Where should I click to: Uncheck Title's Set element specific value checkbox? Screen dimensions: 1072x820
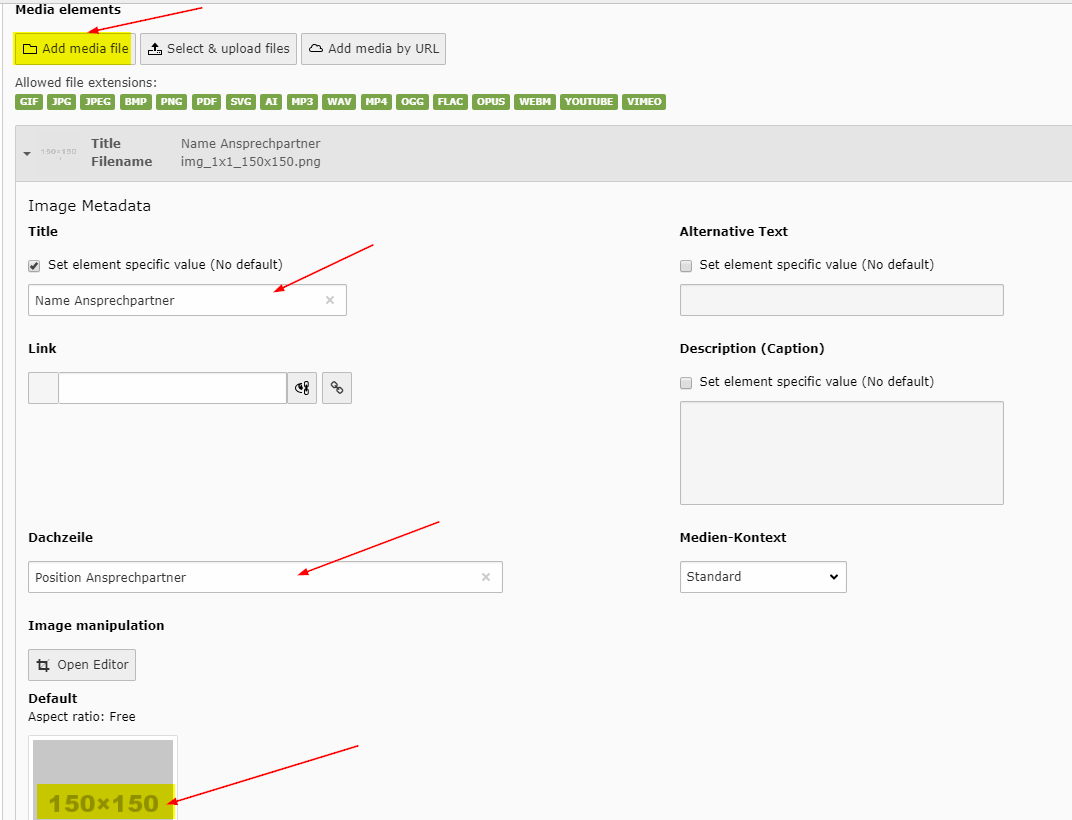35,265
